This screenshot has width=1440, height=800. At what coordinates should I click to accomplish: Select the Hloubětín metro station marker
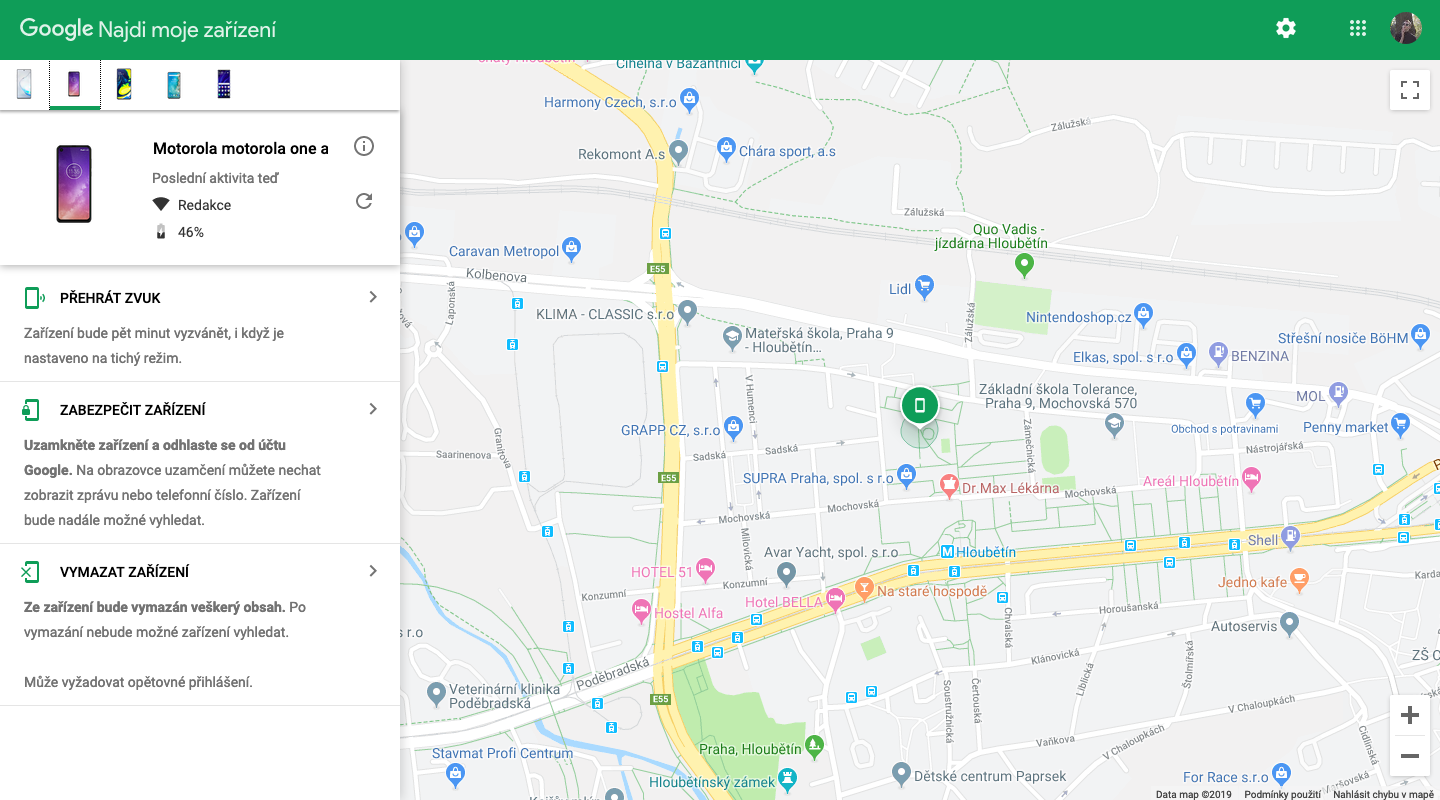947,552
